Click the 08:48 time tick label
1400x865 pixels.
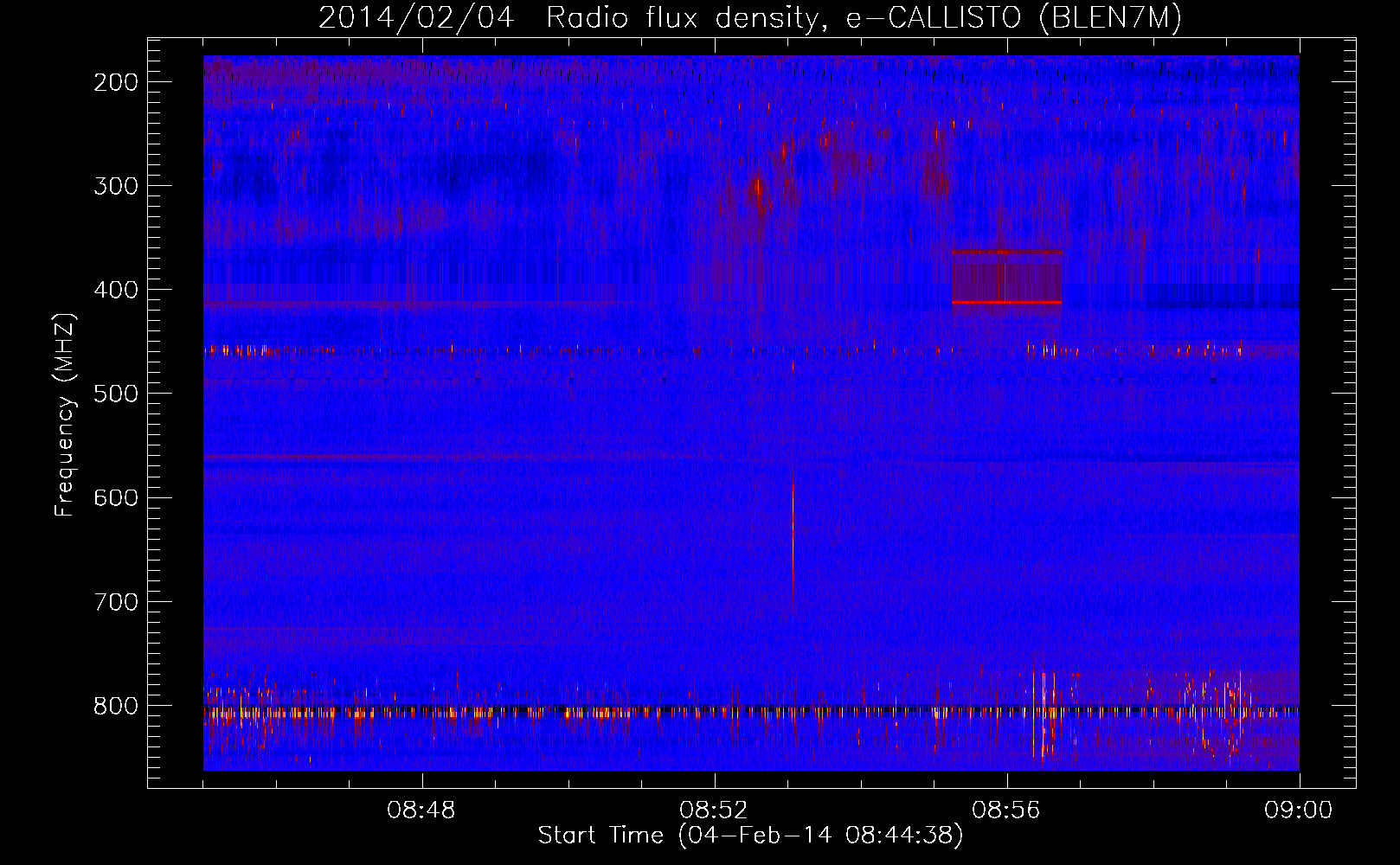click(x=421, y=811)
